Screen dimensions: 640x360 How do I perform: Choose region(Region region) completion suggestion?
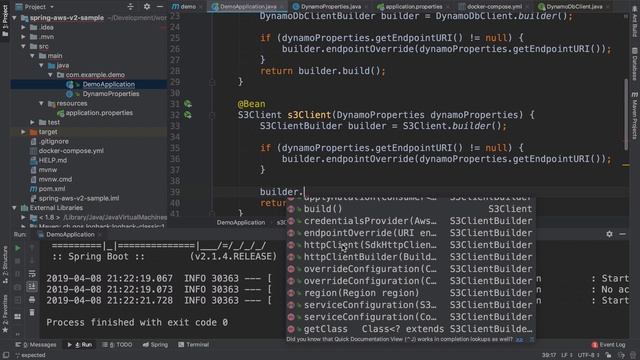[x=411, y=293]
